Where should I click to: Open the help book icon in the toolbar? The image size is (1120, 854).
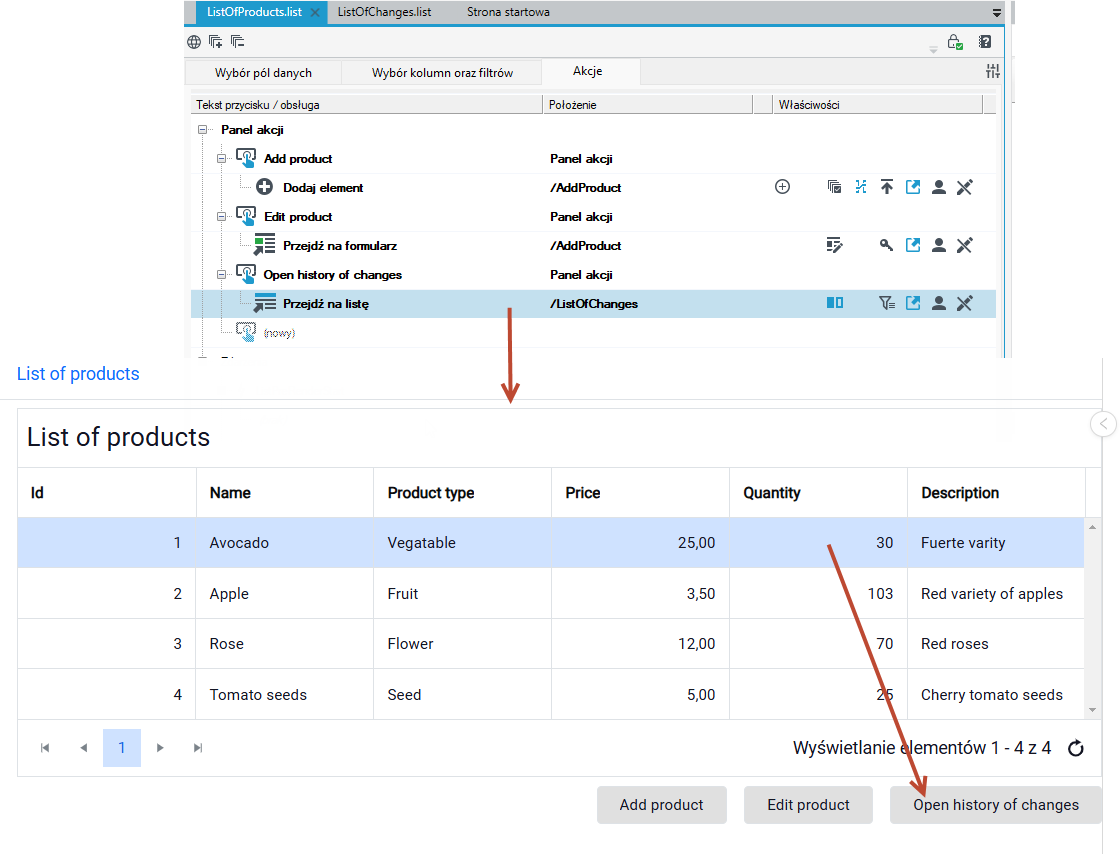[985, 42]
